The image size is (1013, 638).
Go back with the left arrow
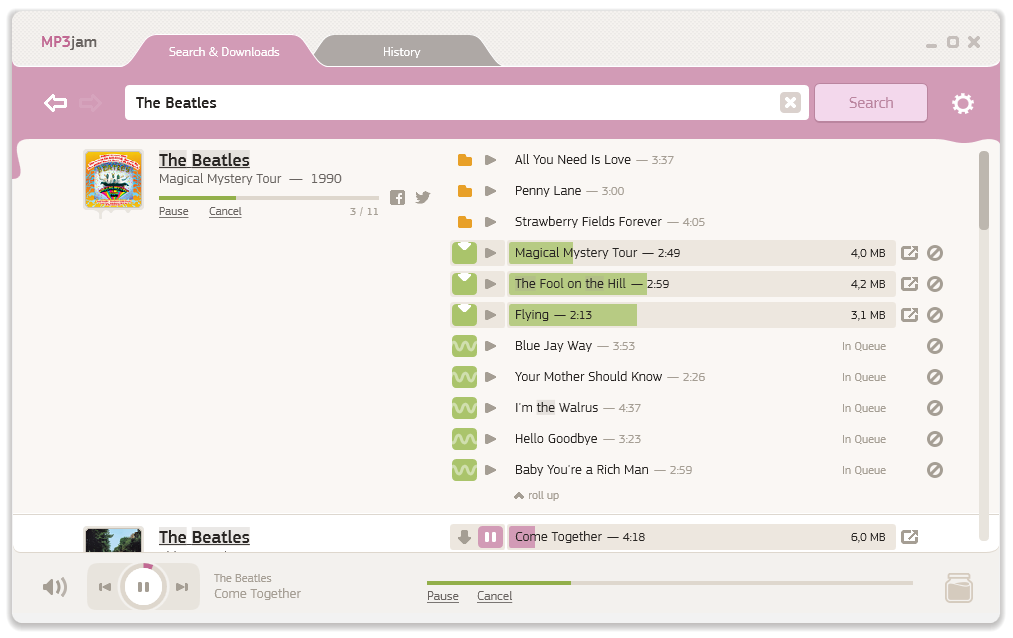click(56, 103)
